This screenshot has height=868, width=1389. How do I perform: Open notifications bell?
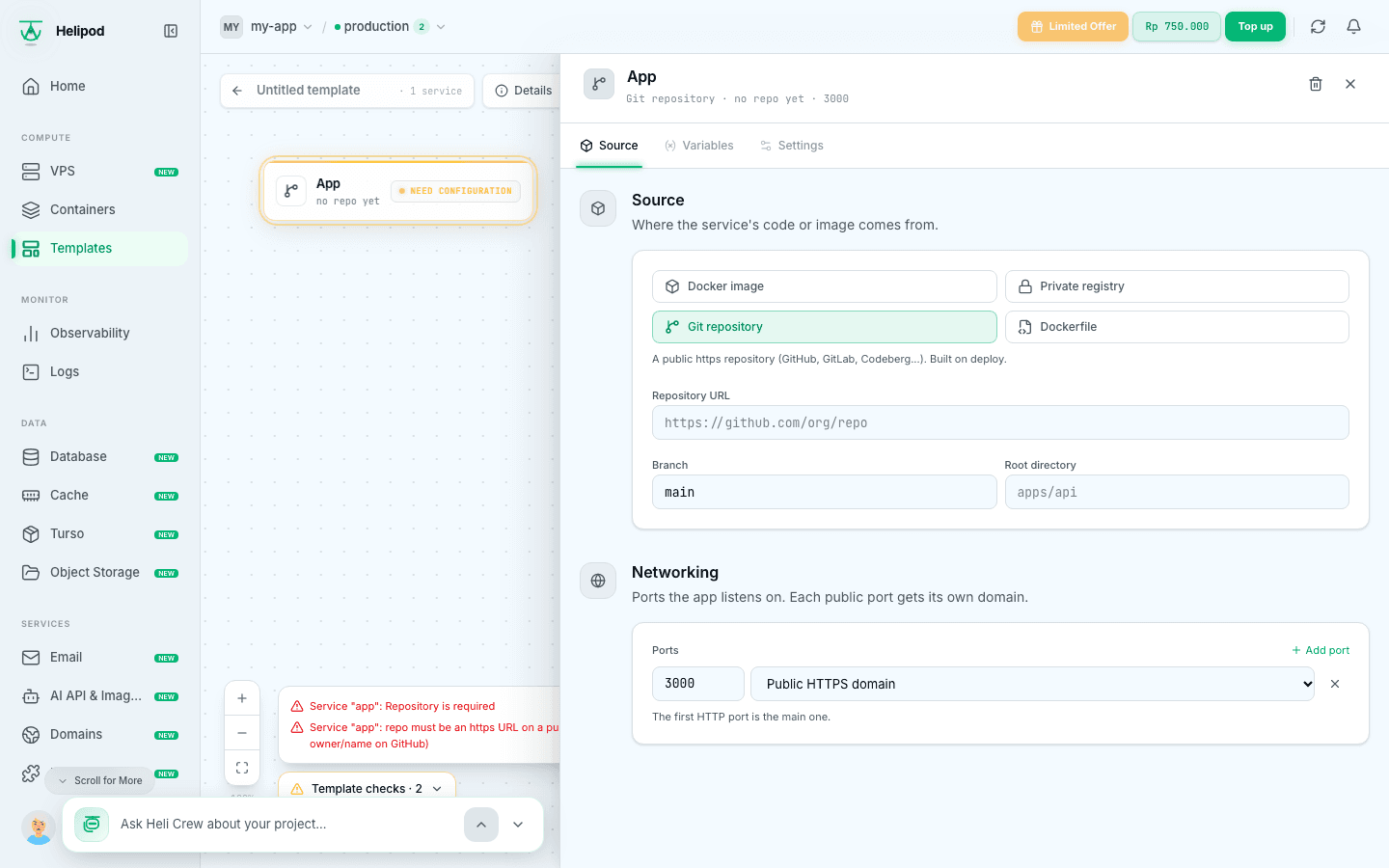[x=1353, y=27]
